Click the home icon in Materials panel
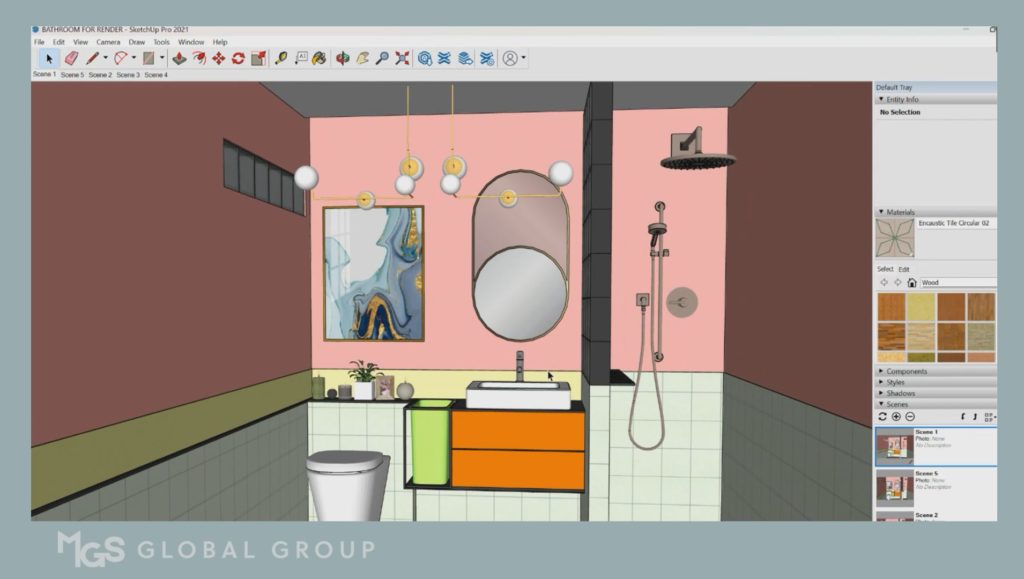 point(912,283)
